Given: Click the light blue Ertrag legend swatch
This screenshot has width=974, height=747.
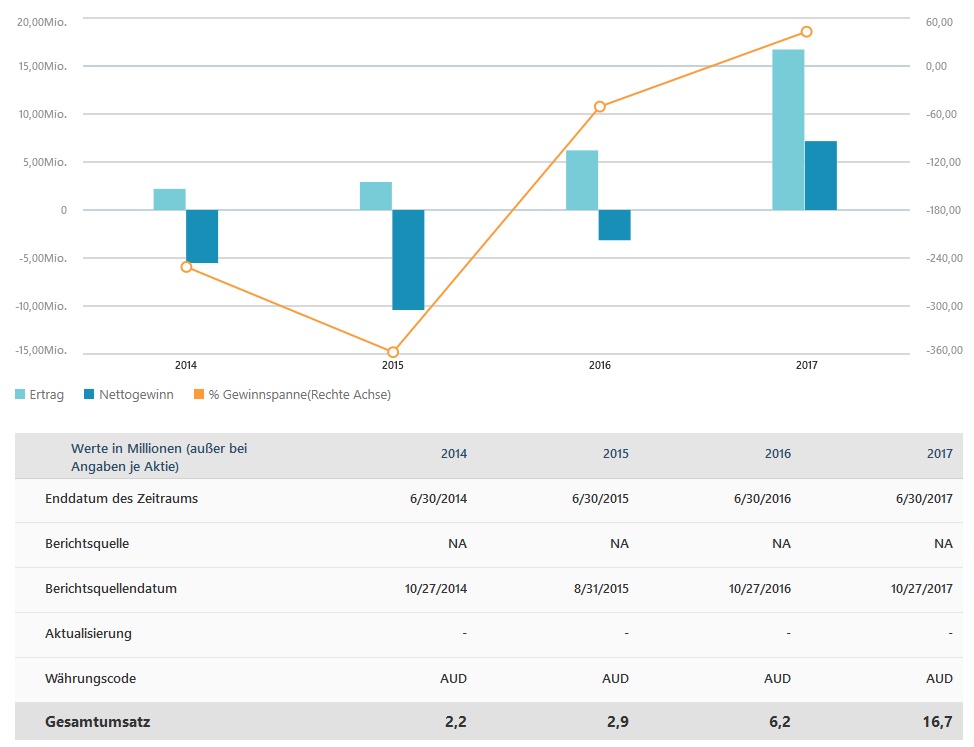Looking at the screenshot, I should click(x=20, y=395).
